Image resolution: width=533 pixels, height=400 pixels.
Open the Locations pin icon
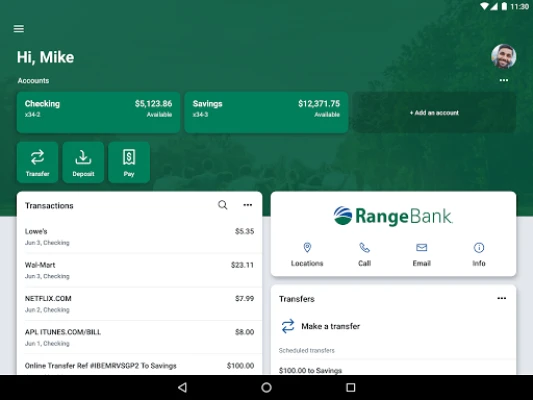click(307, 247)
